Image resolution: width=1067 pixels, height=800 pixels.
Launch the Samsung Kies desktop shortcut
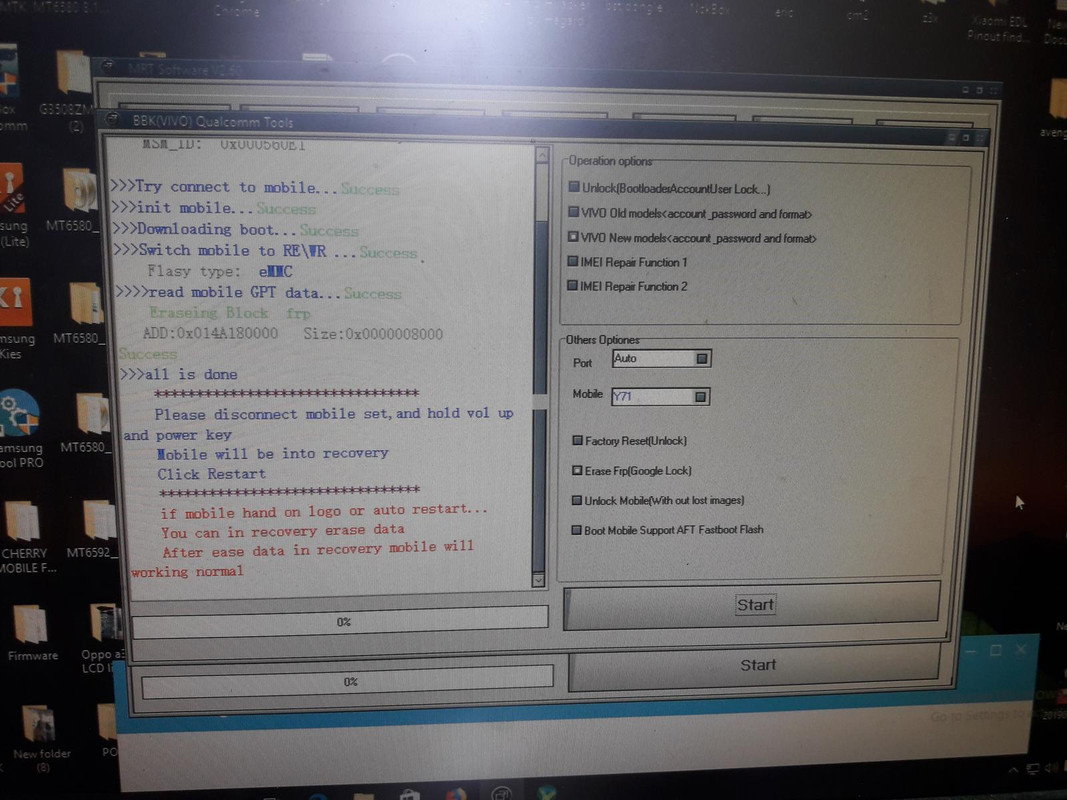click(x=15, y=318)
